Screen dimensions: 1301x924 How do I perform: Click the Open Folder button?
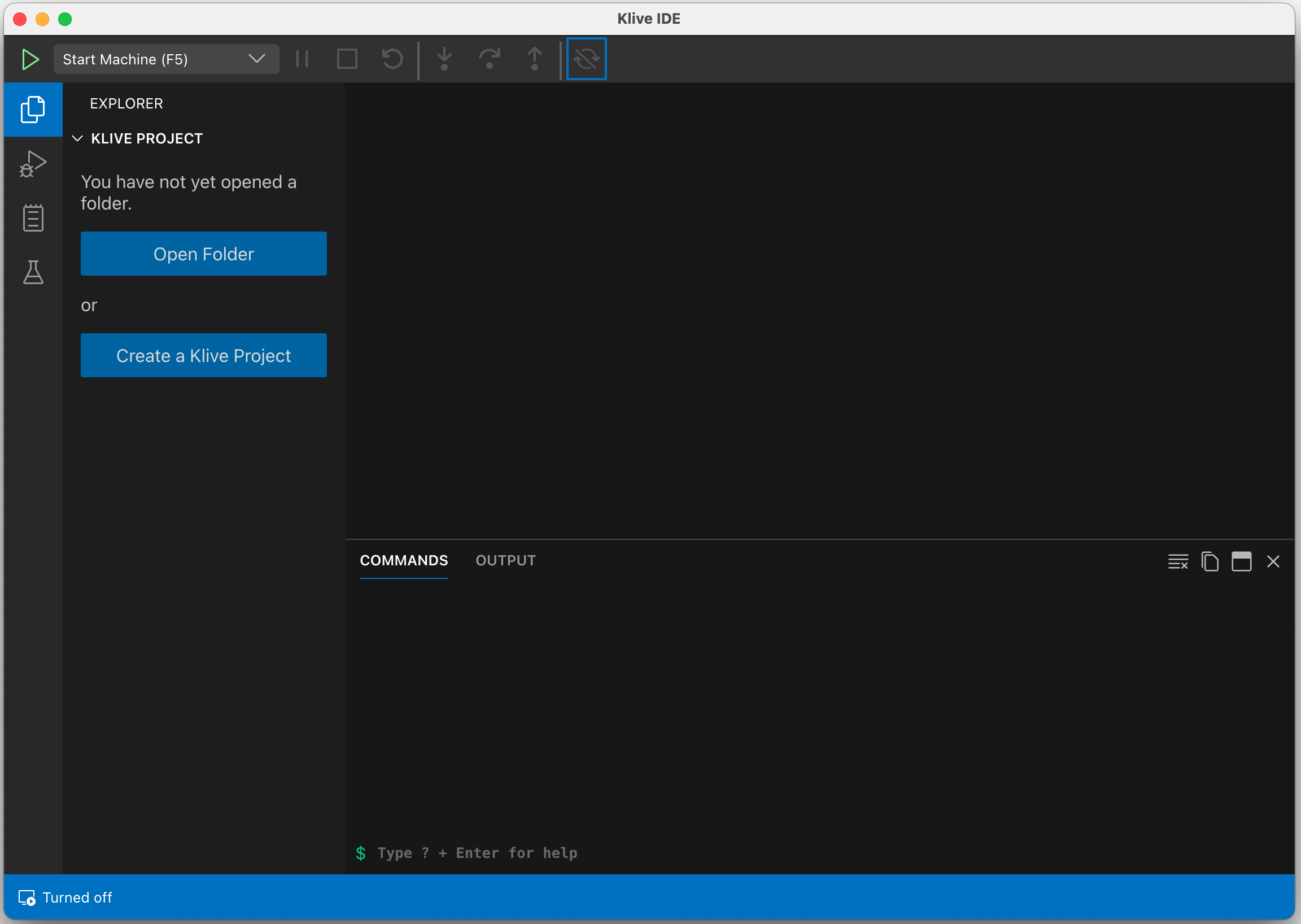[x=204, y=254]
